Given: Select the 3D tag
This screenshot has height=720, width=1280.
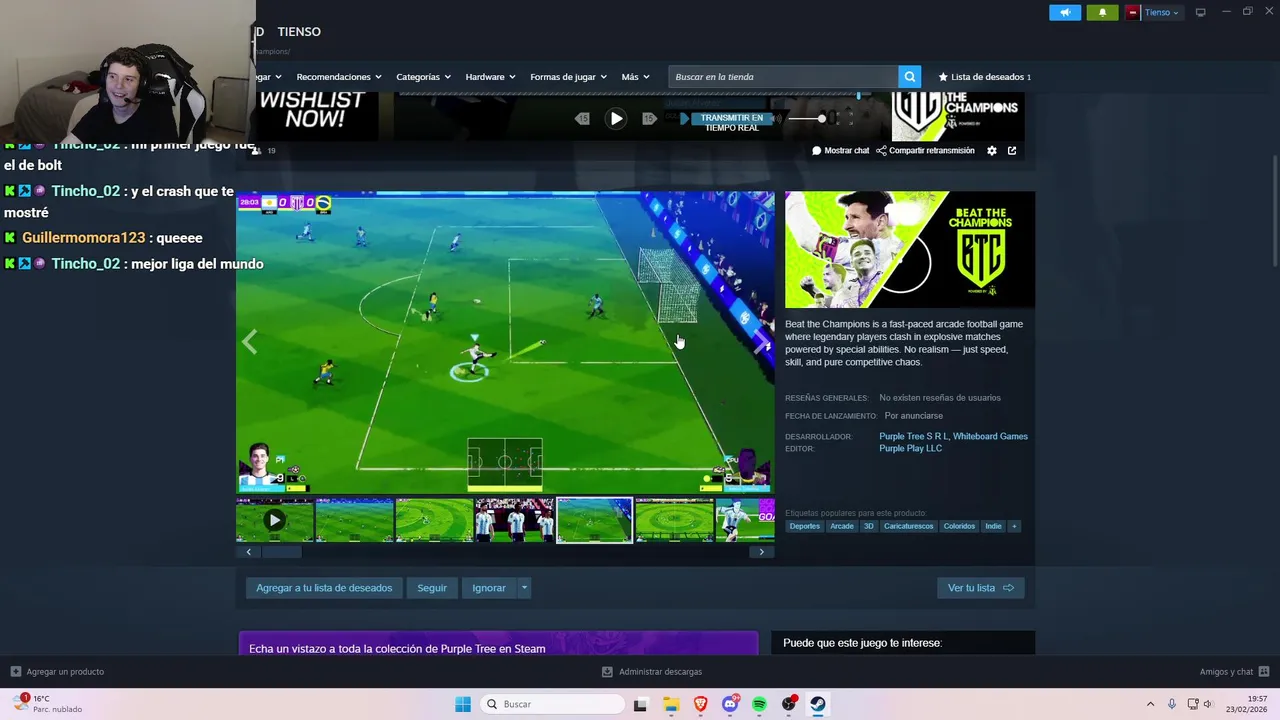Looking at the screenshot, I should coord(869,526).
